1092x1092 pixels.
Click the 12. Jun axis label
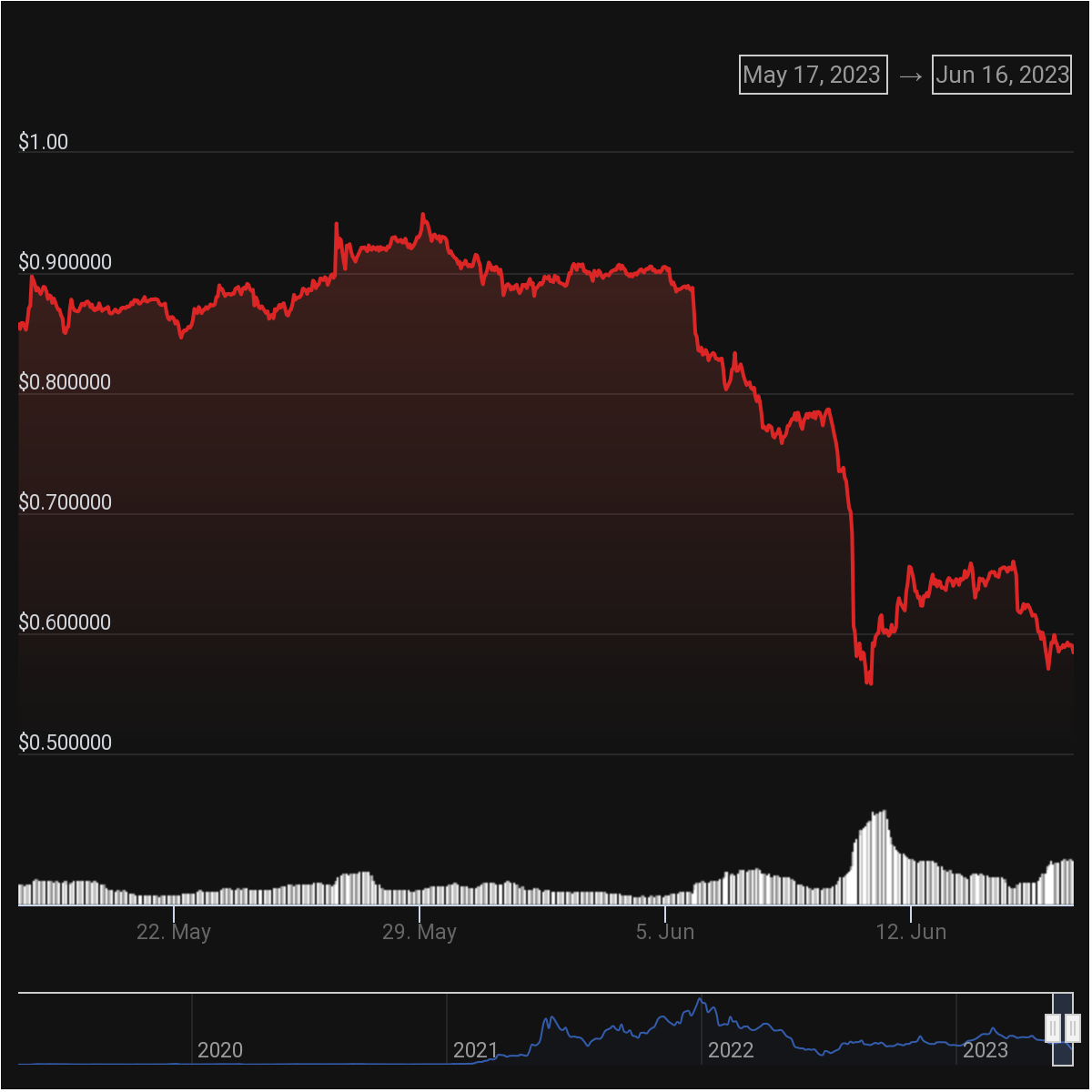pos(913,932)
